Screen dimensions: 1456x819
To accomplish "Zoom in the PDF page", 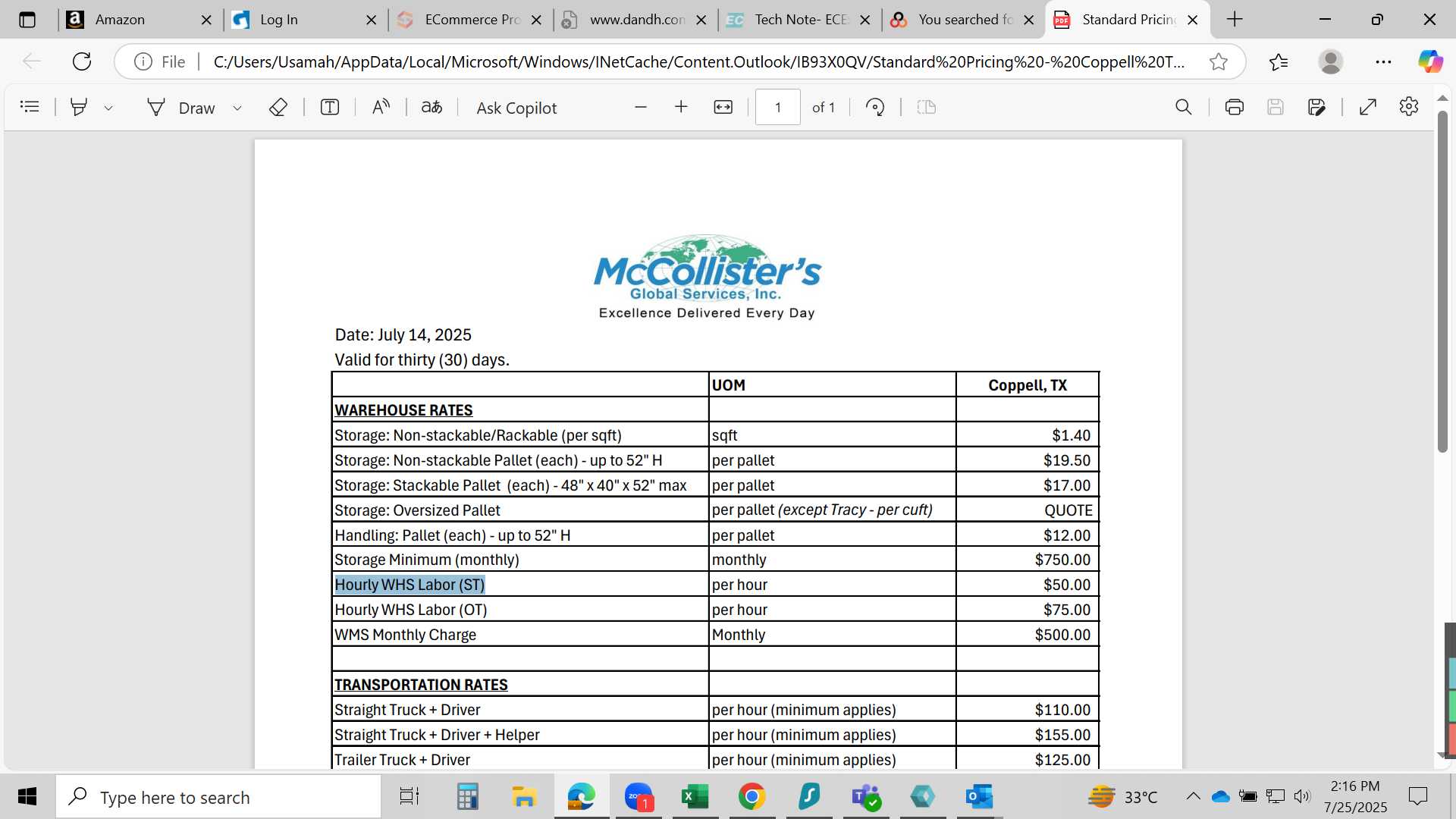I will (x=681, y=107).
